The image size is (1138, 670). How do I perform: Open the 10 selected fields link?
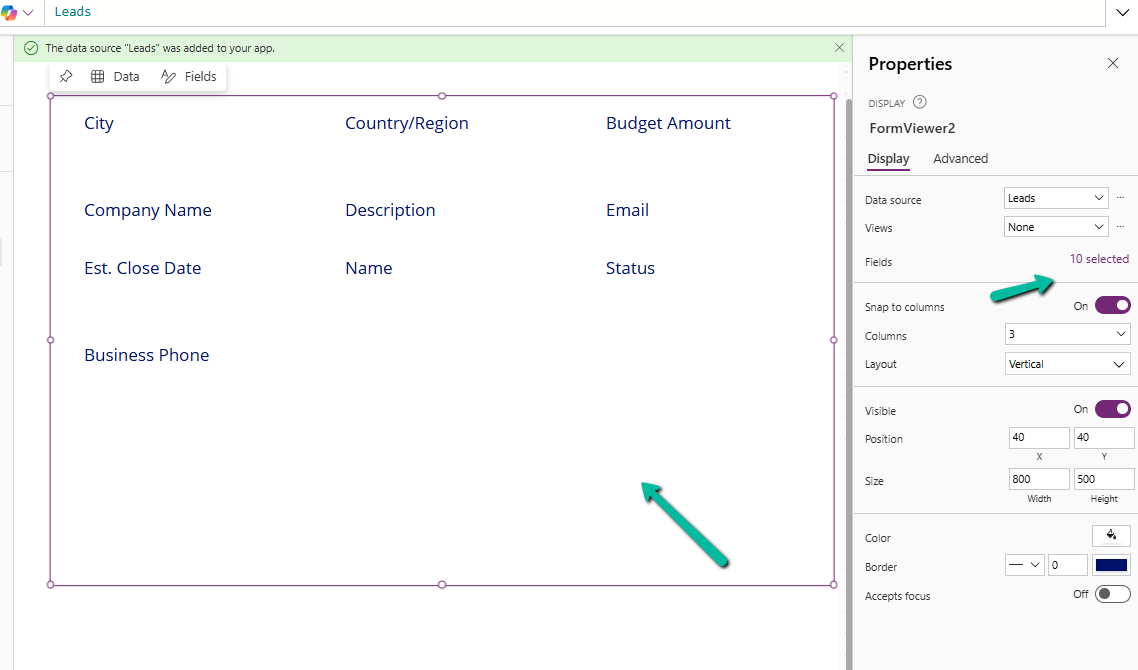pyautogui.click(x=1099, y=258)
